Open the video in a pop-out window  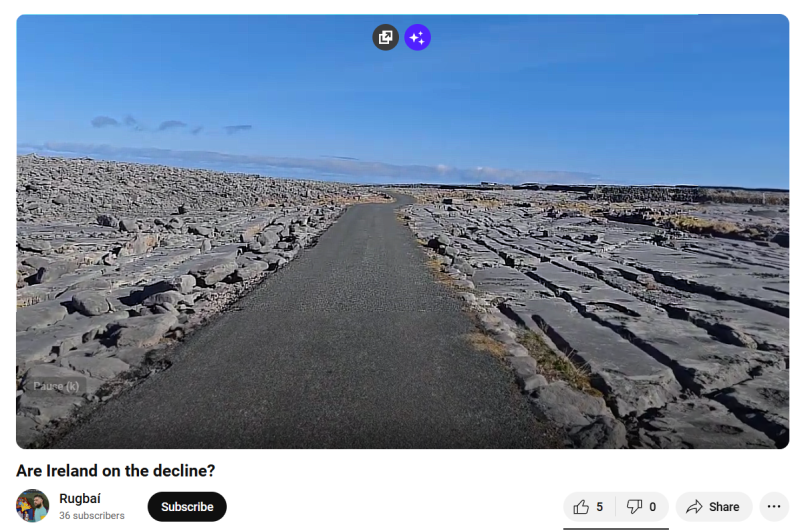click(385, 37)
